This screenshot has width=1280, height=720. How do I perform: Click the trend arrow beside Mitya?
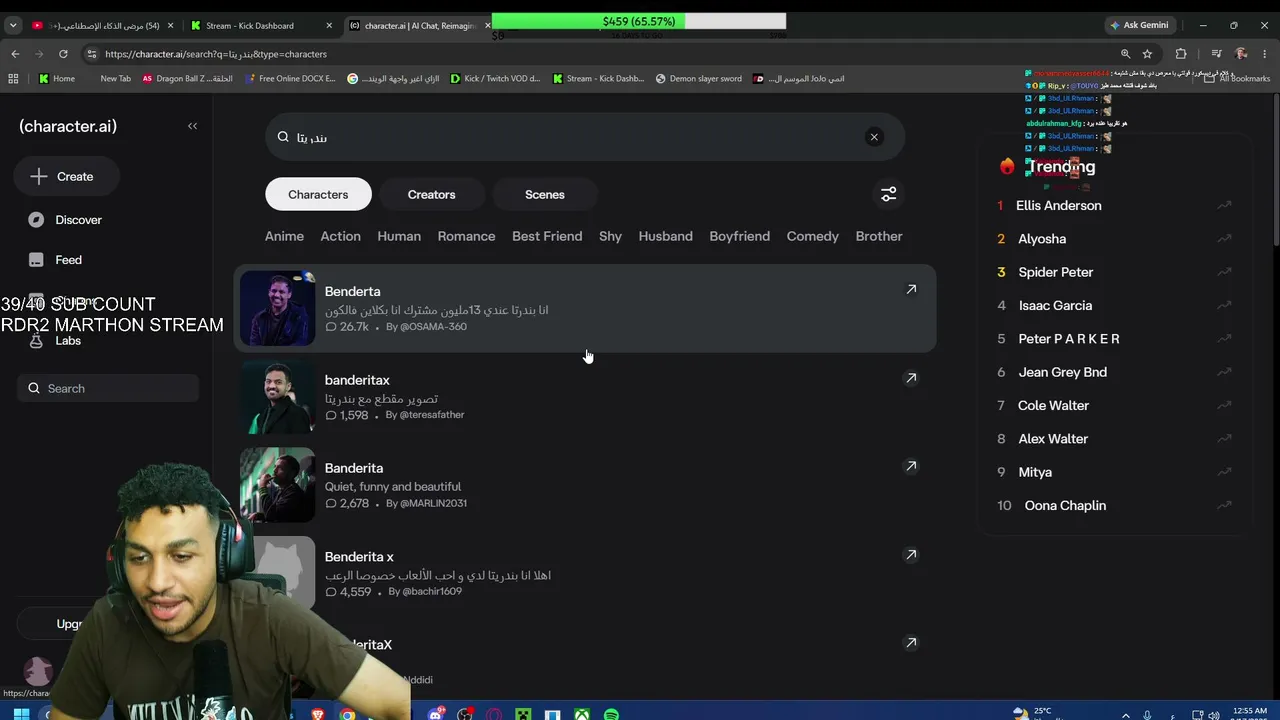1224,472
